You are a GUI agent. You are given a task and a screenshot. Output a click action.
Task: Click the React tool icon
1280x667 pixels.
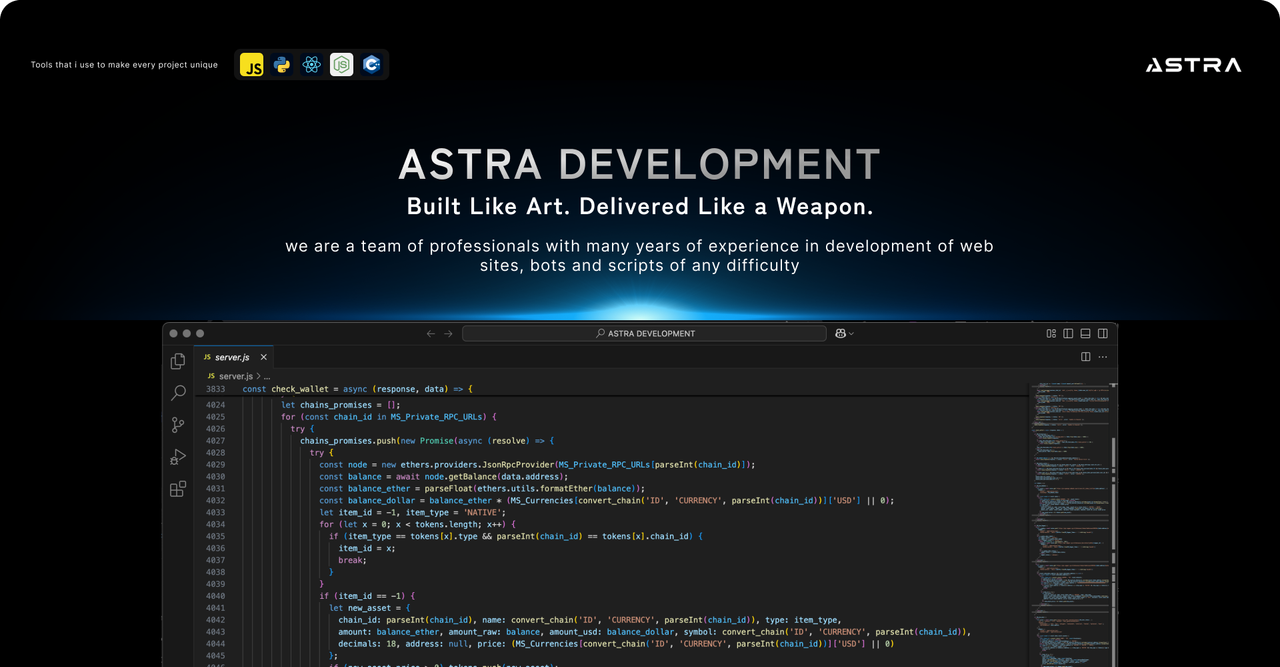click(x=312, y=65)
